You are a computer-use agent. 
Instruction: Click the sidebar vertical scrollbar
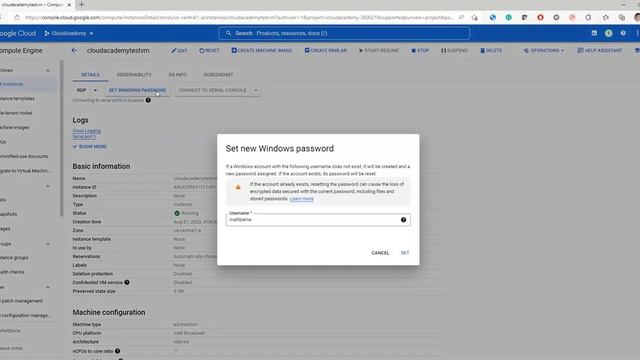point(62,138)
